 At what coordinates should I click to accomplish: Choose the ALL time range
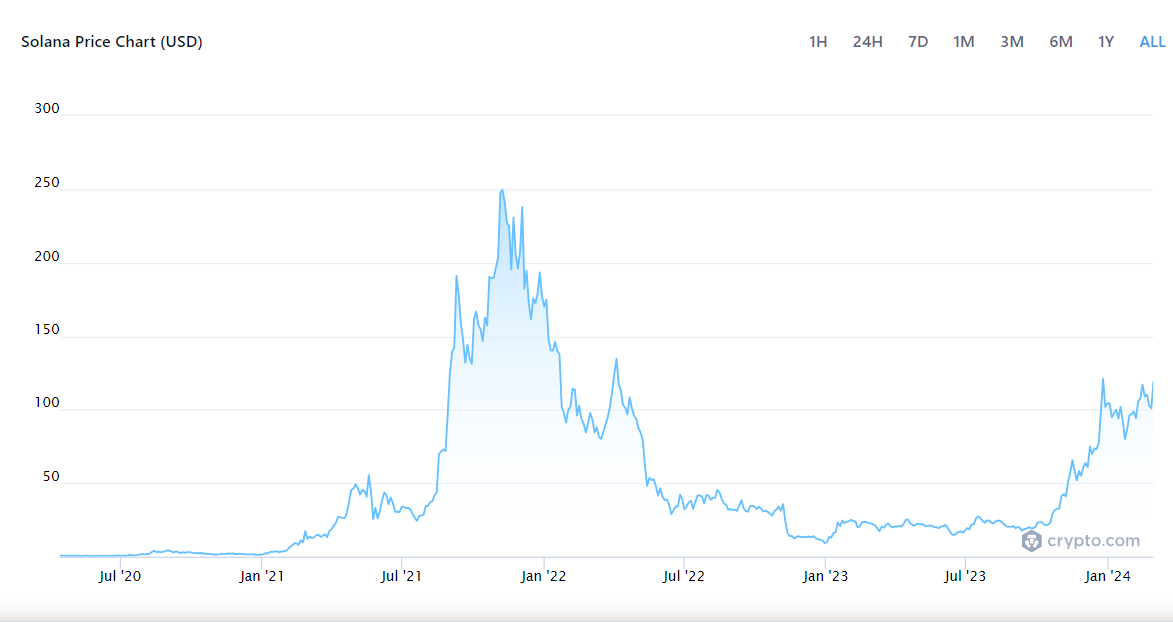coord(1152,42)
